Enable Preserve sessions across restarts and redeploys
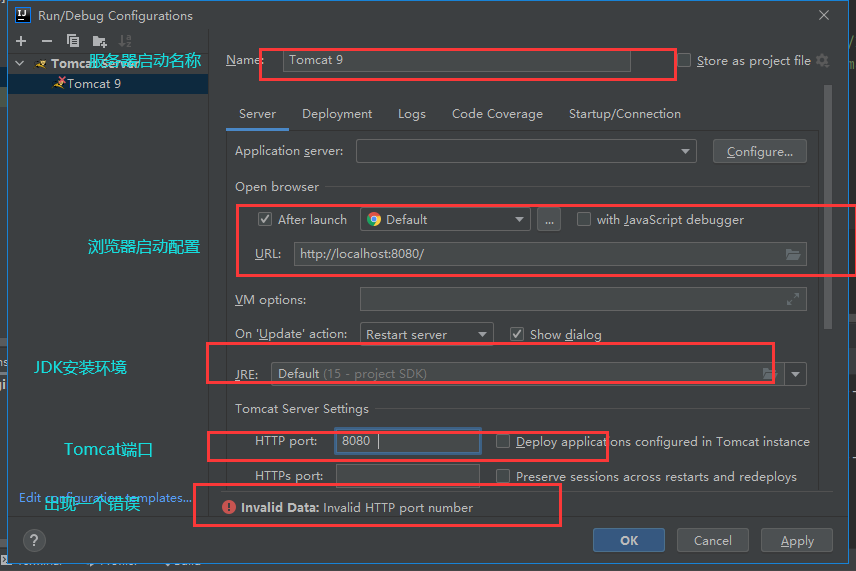The height and width of the screenshot is (571, 856). [503, 476]
